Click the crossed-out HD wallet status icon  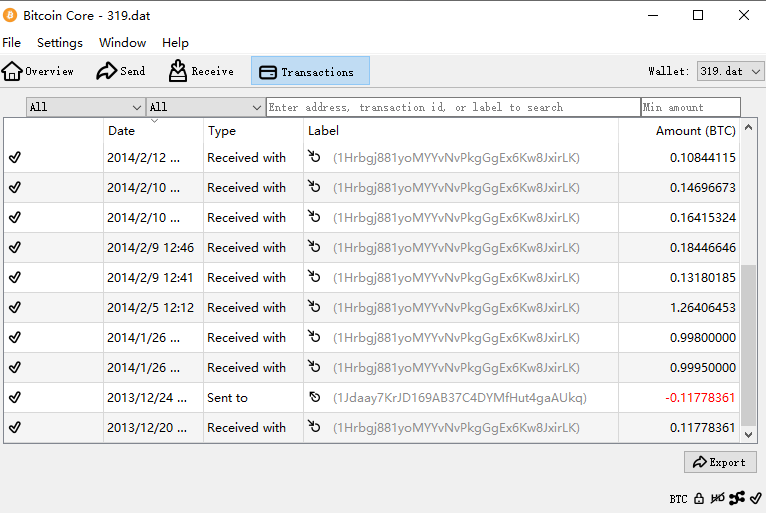pyautogui.click(x=717, y=498)
